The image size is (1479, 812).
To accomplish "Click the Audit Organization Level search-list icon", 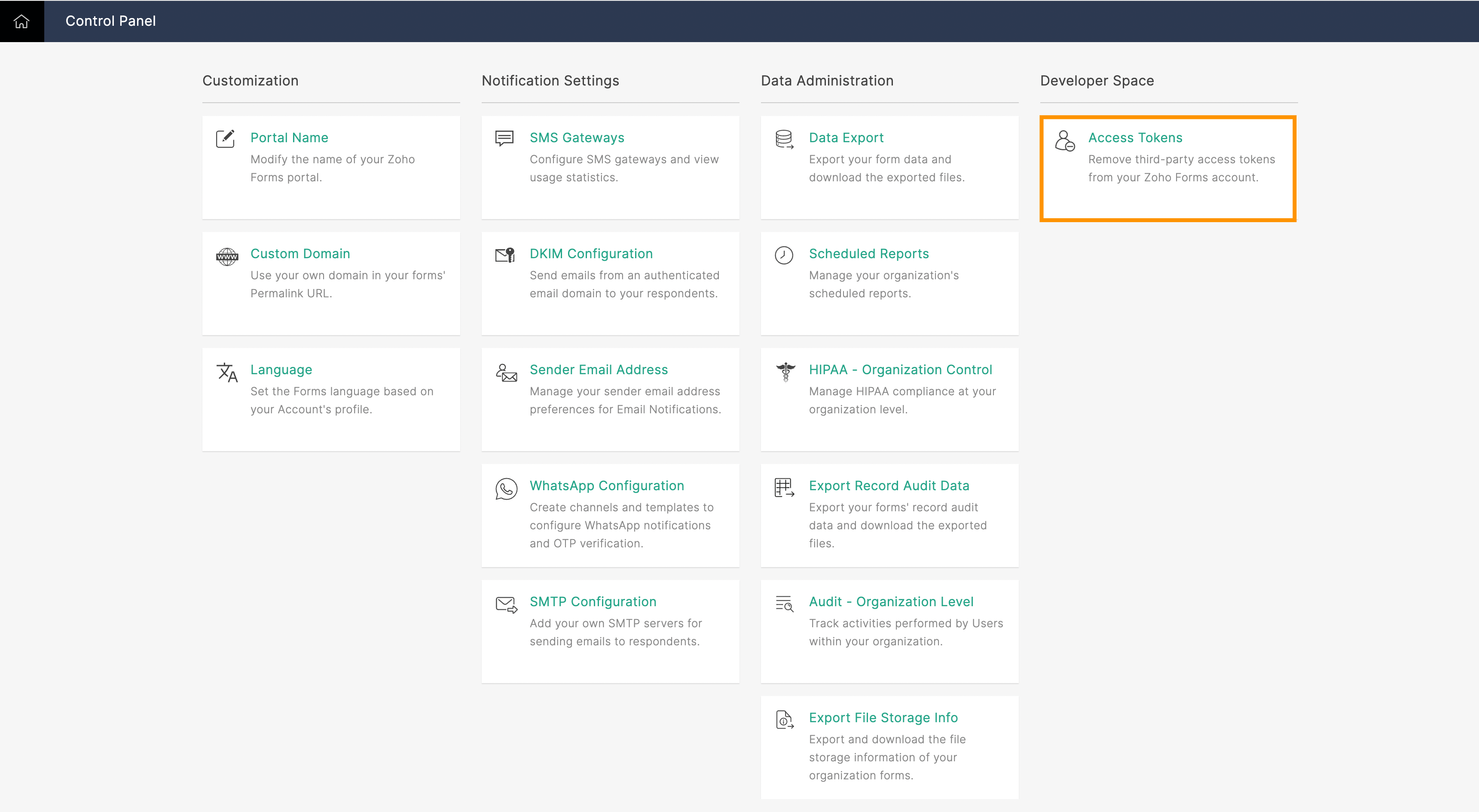I will [784, 604].
